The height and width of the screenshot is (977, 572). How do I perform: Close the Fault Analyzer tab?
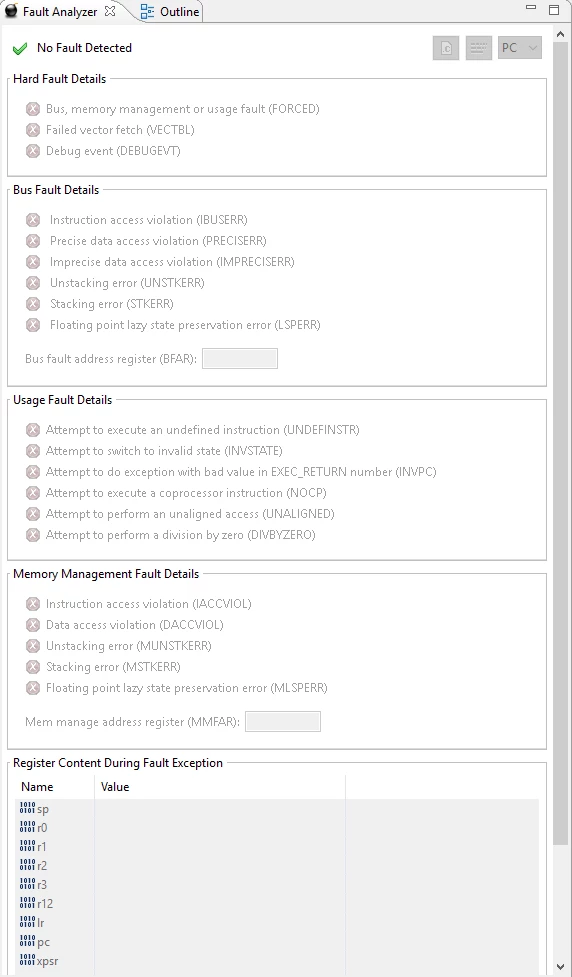pyautogui.click(x=110, y=11)
